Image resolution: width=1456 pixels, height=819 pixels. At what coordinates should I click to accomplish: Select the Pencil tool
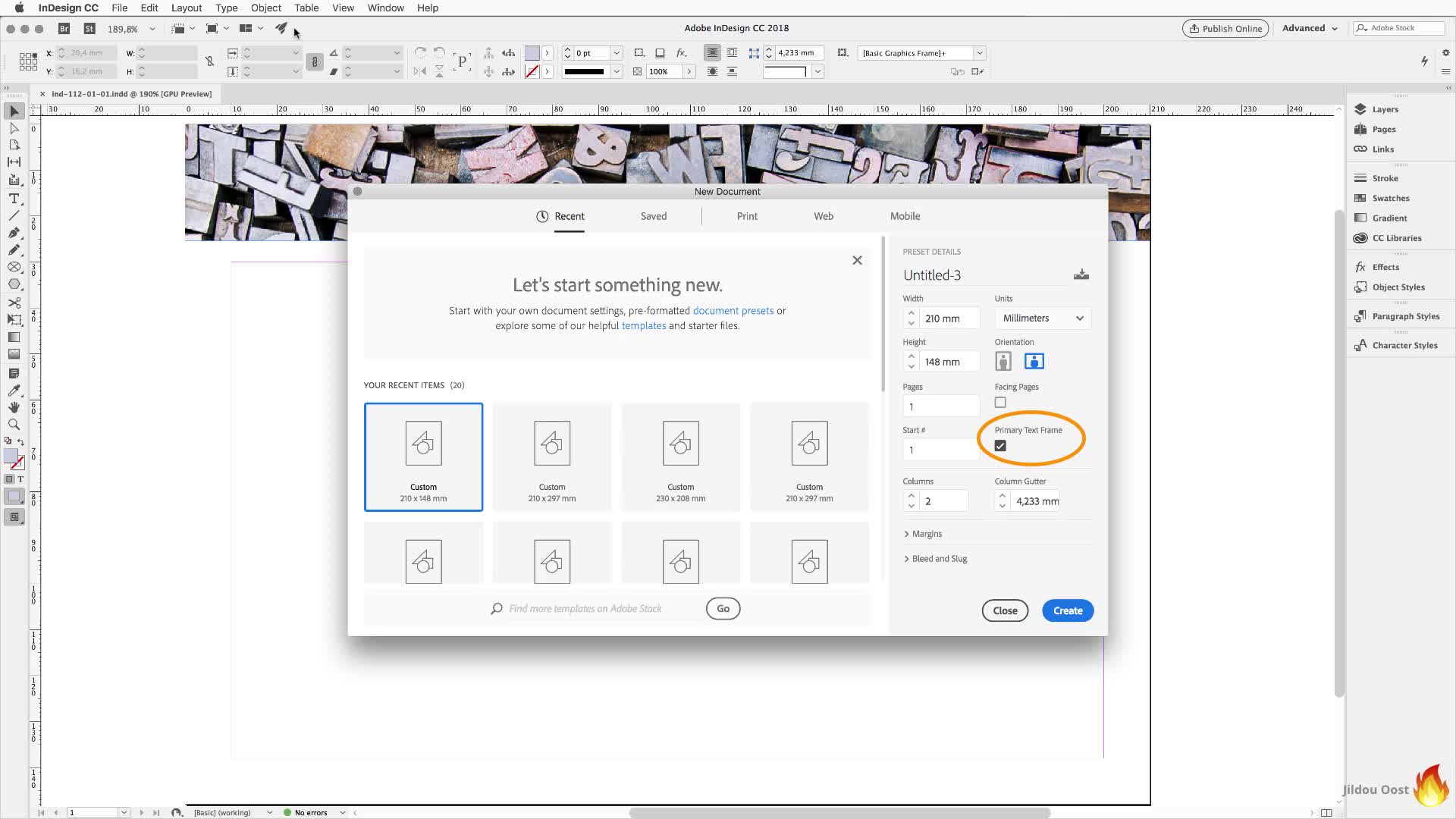(x=14, y=249)
